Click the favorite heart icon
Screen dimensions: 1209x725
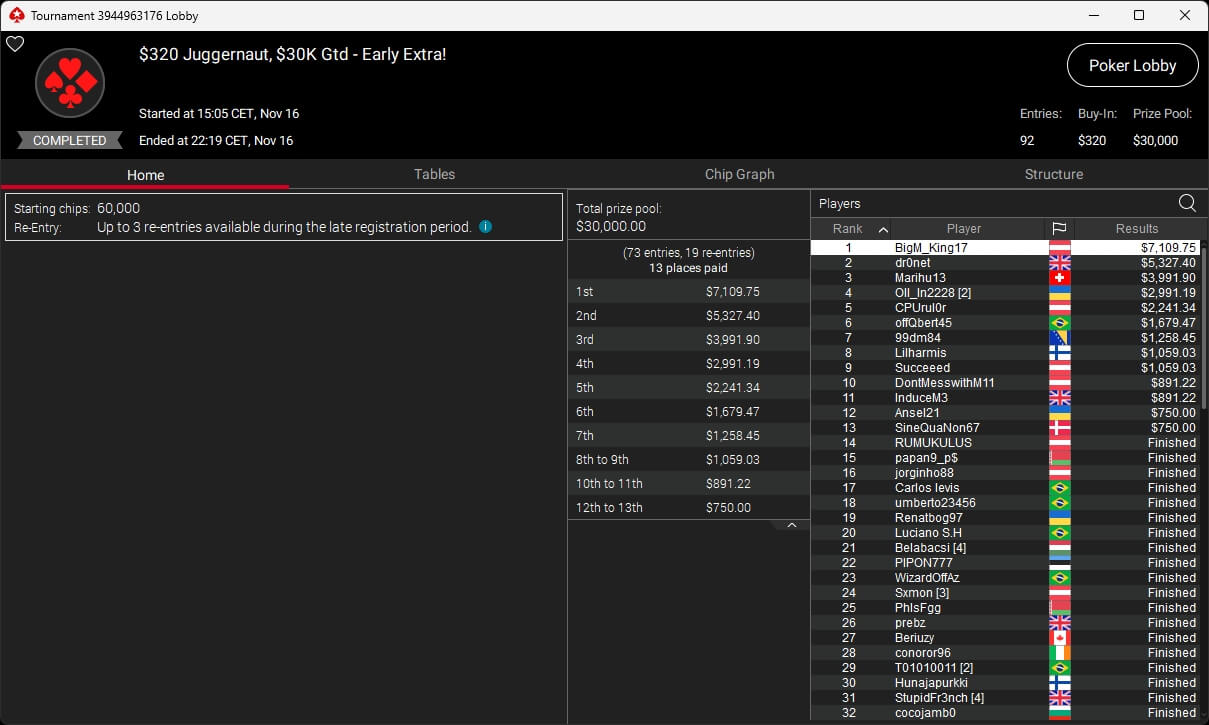coord(15,44)
